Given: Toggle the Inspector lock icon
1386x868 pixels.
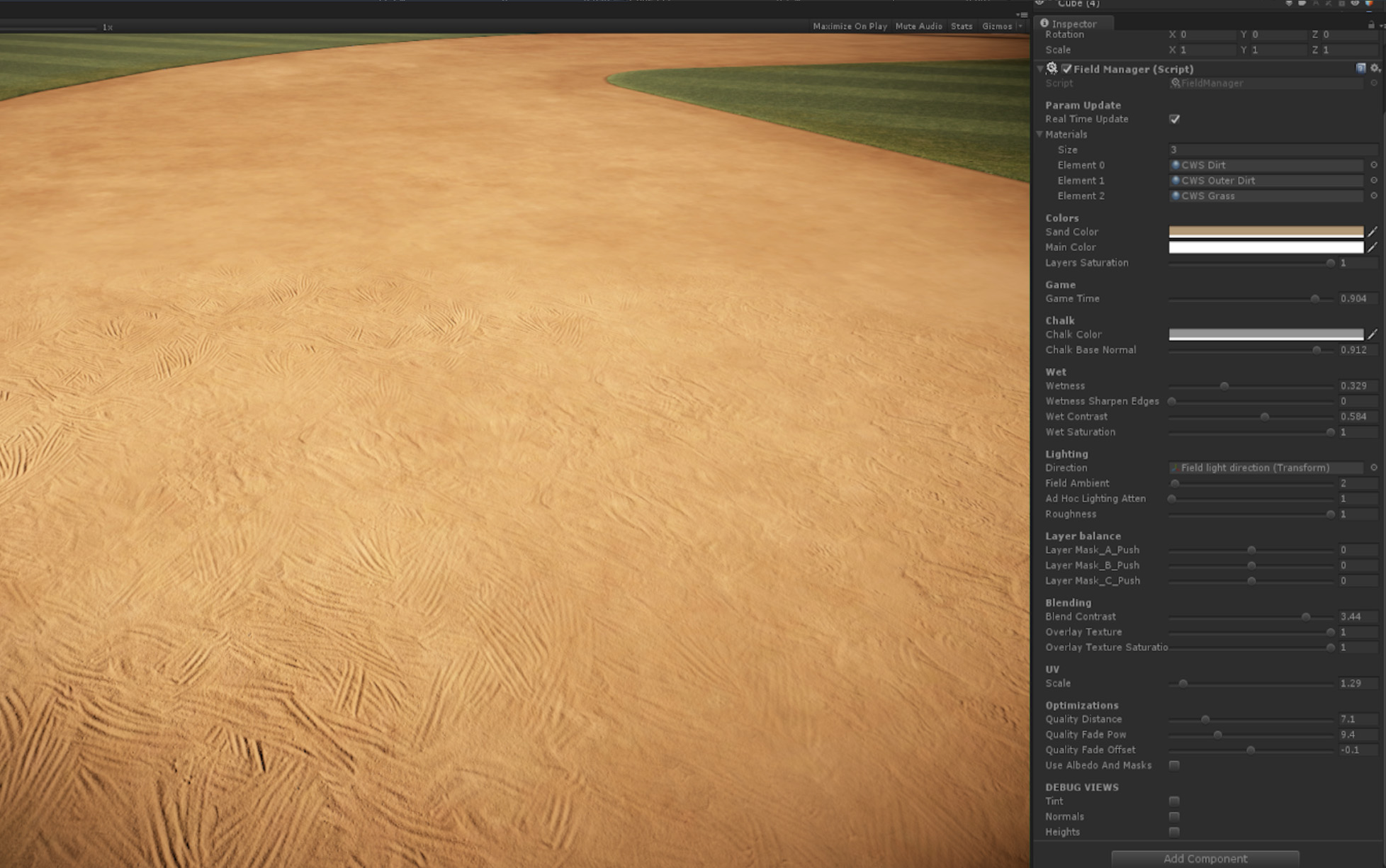Looking at the screenshot, I should pos(1371,25).
